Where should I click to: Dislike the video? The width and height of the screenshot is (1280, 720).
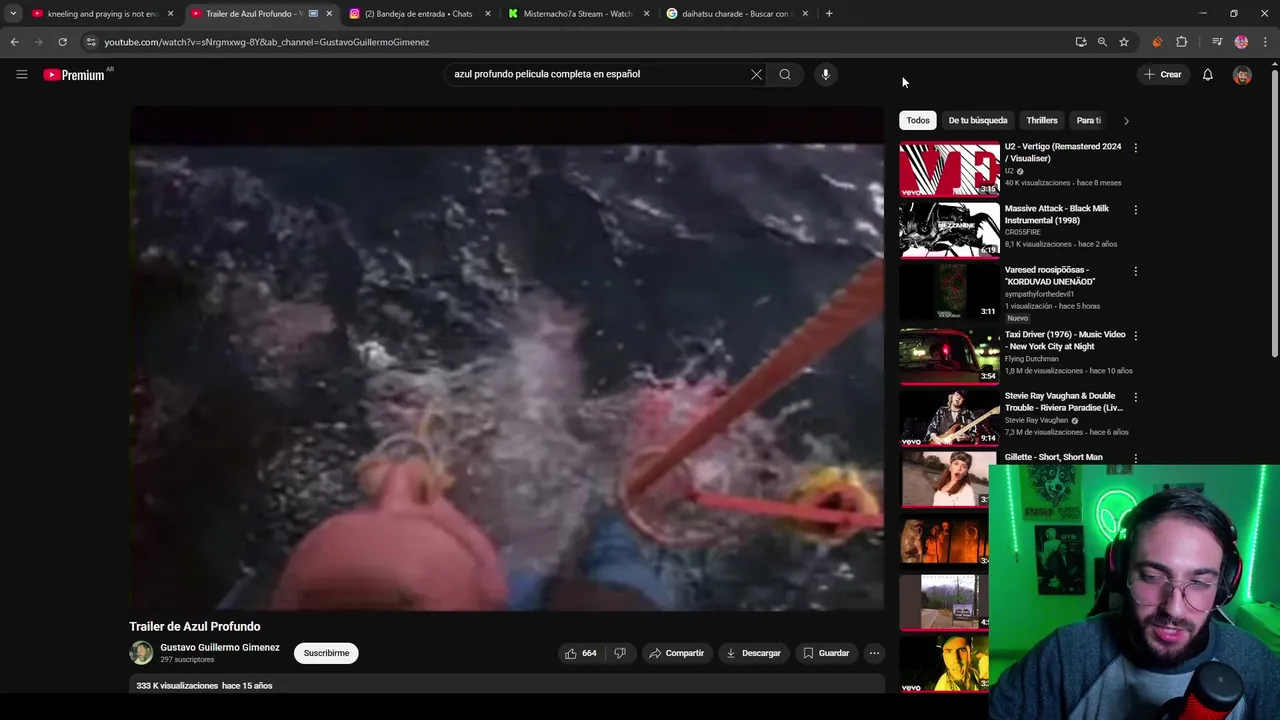coord(620,653)
